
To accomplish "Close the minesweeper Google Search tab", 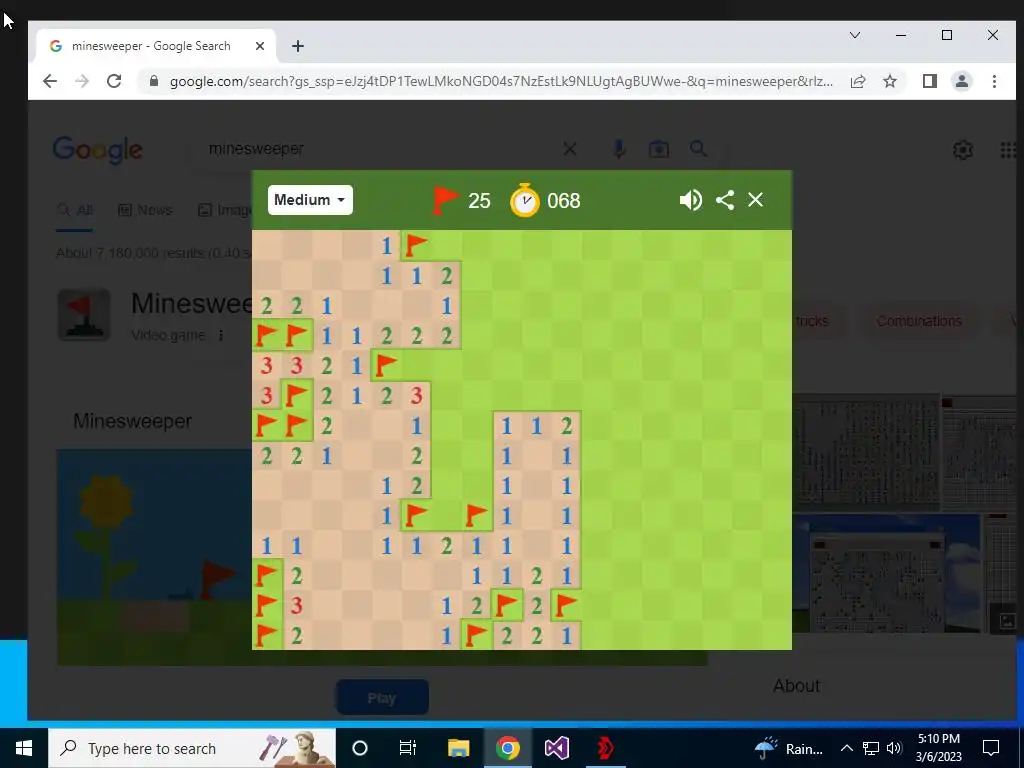I will click(x=260, y=46).
